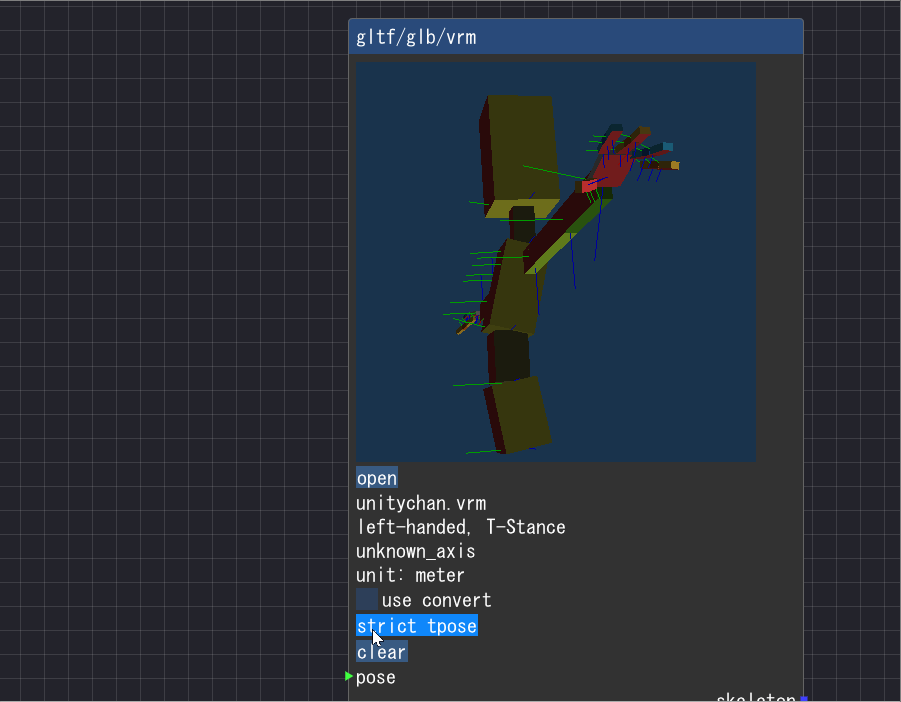Select the gltf/glb/vrm node title bar

576,37
